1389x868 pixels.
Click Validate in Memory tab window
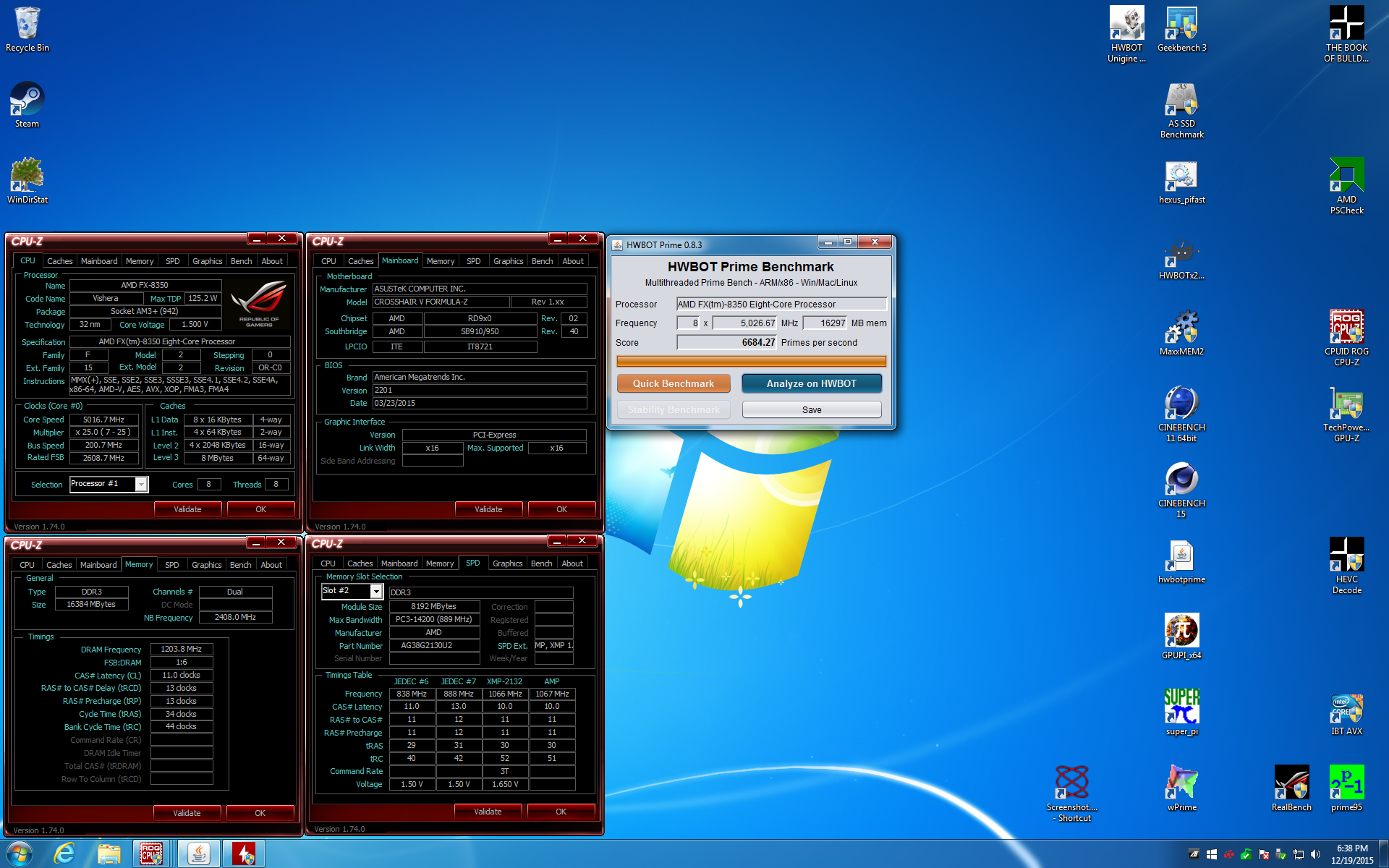[187, 813]
